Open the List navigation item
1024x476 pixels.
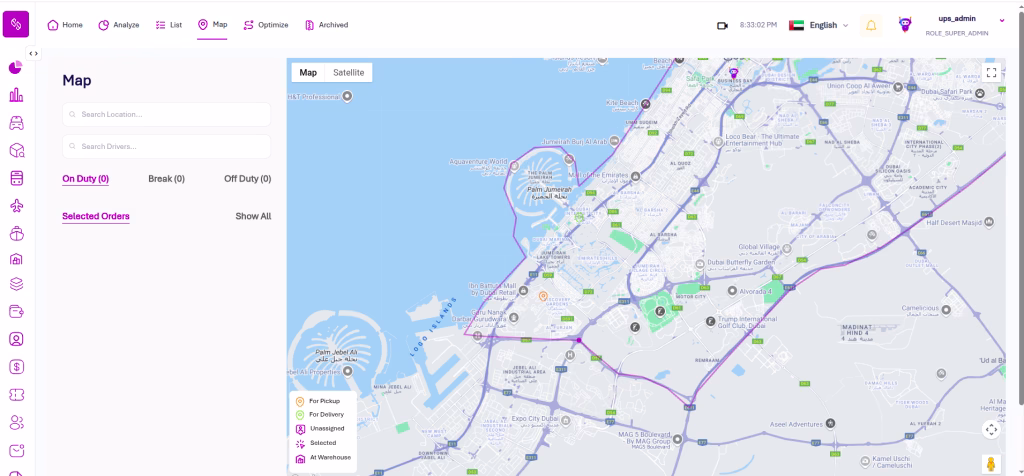pos(169,25)
